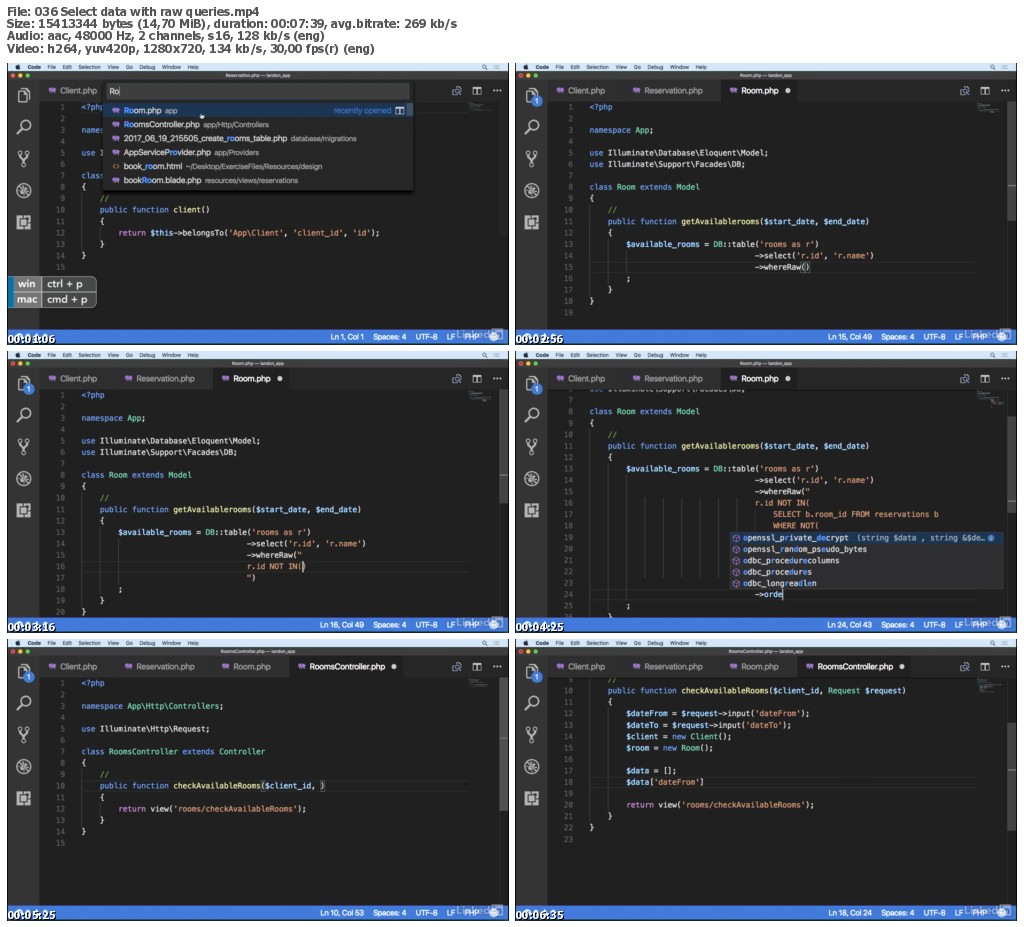The height and width of the screenshot is (927, 1024).
Task: Open Extensions icon in the 00:01:06 frame
Action: click(24, 222)
